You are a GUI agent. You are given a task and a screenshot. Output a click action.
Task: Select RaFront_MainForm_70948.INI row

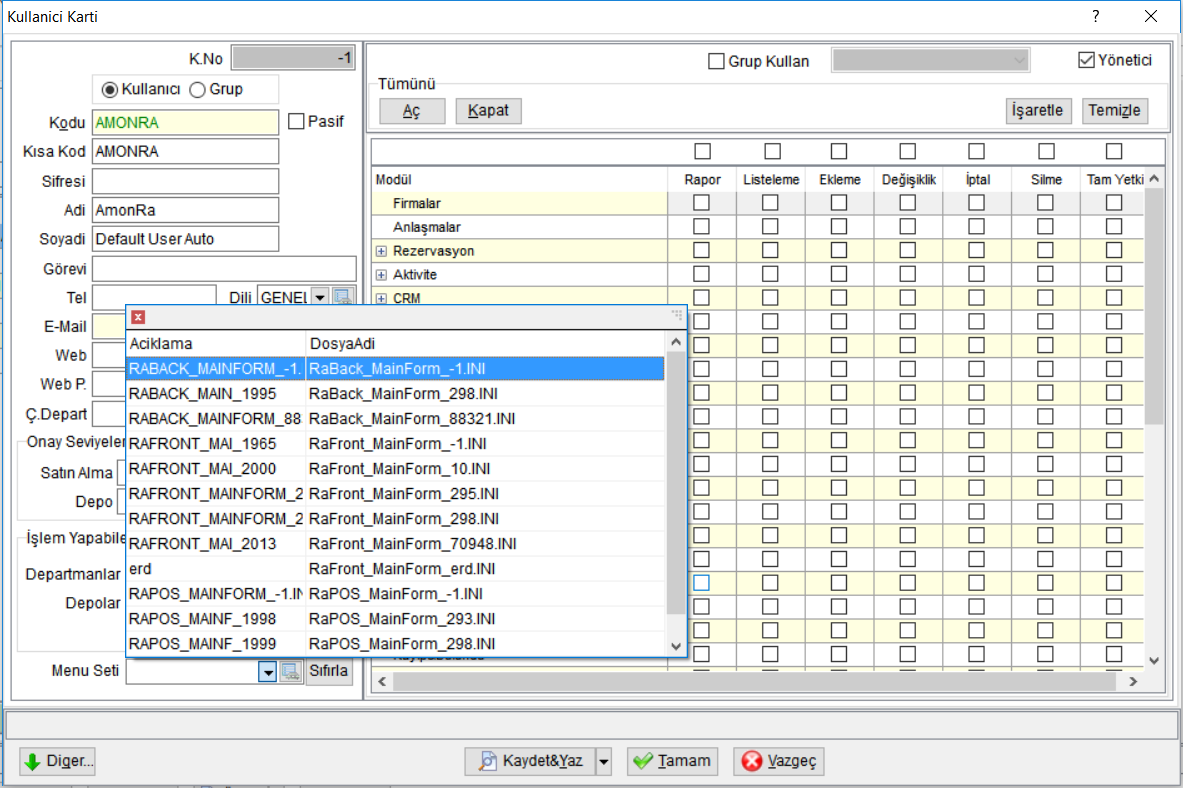click(396, 544)
